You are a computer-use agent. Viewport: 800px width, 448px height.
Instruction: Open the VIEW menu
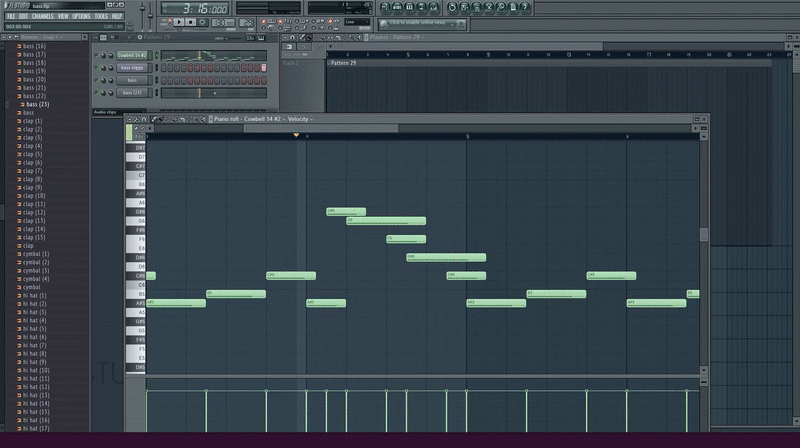tap(63, 16)
